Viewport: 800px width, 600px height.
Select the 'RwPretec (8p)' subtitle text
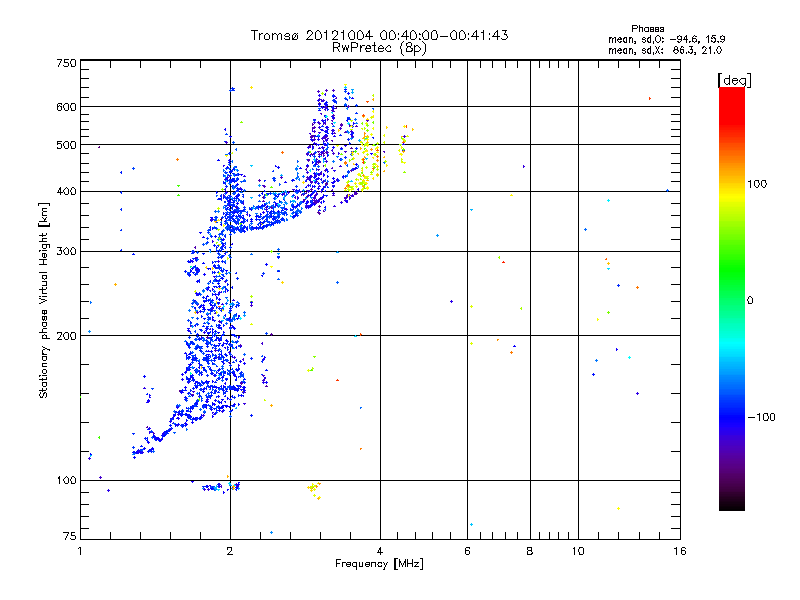(379, 48)
